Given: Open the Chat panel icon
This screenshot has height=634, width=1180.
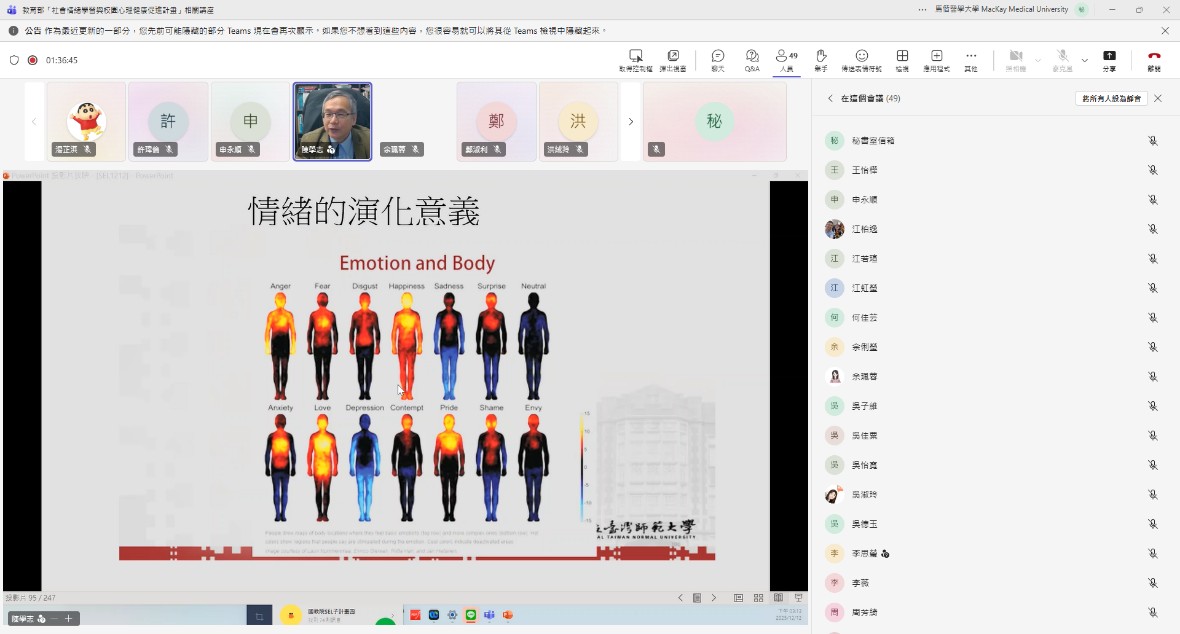Looking at the screenshot, I should point(718,58).
